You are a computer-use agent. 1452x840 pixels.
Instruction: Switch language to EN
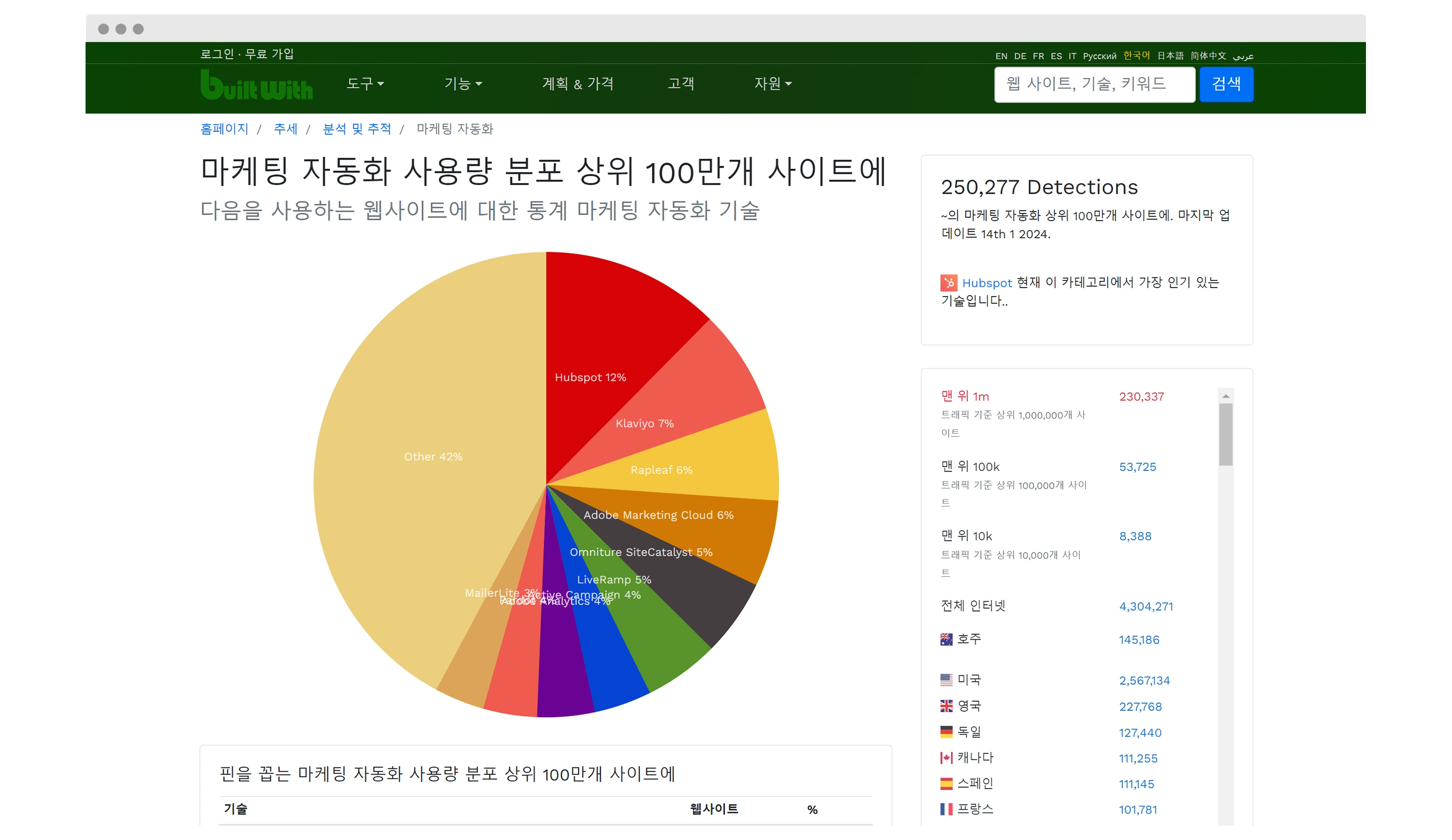coord(1001,56)
